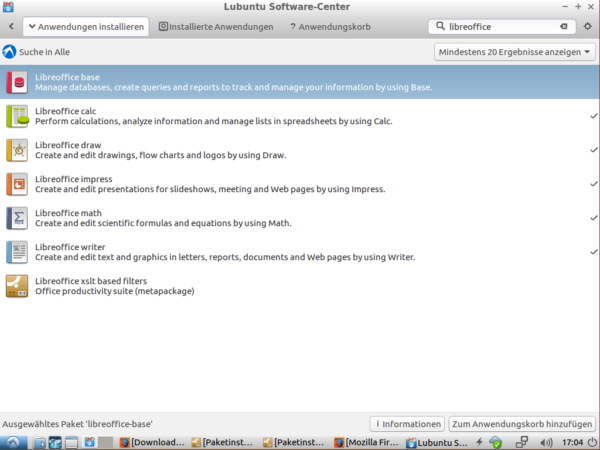Click the Libreoffice impress presentation icon
This screenshot has height=450, width=600.
point(17,184)
